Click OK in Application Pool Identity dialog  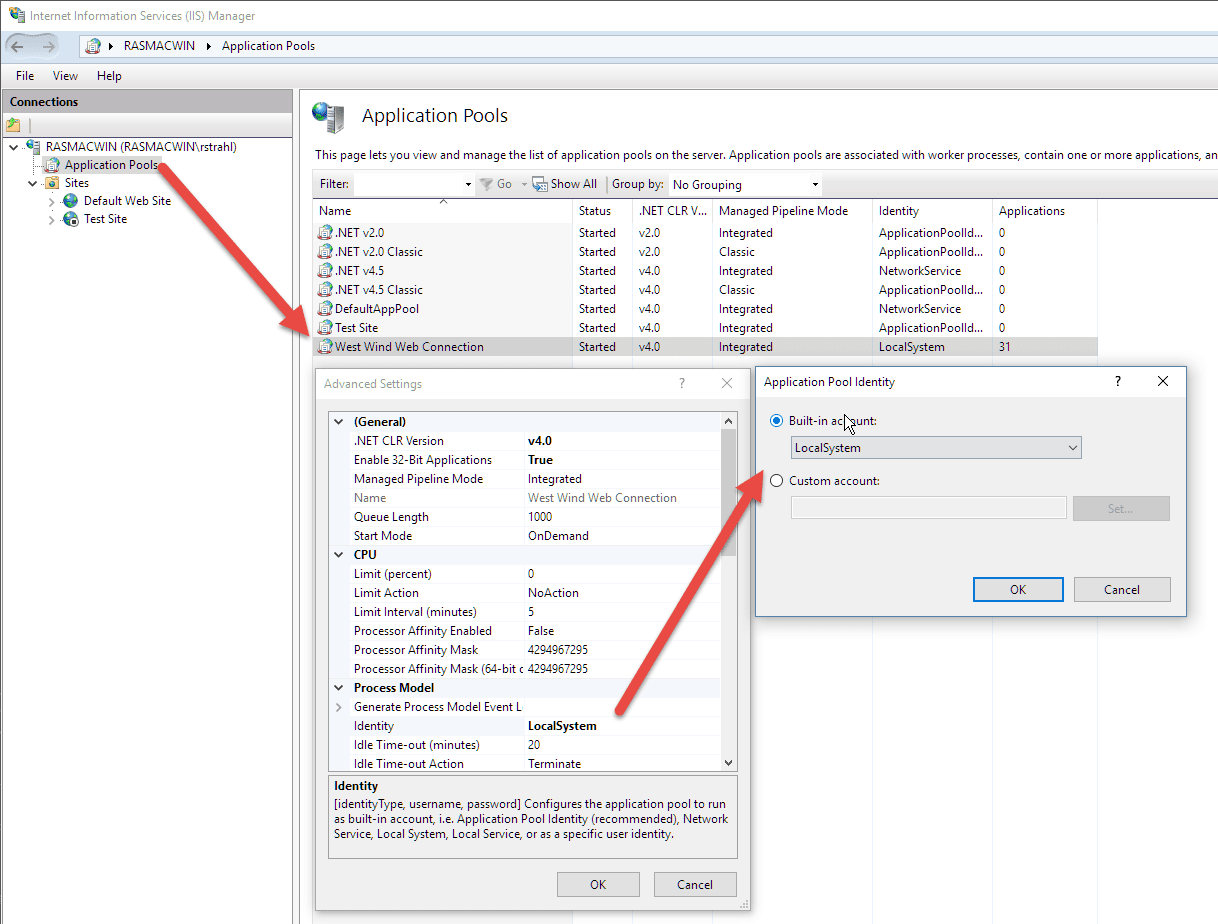[1017, 589]
